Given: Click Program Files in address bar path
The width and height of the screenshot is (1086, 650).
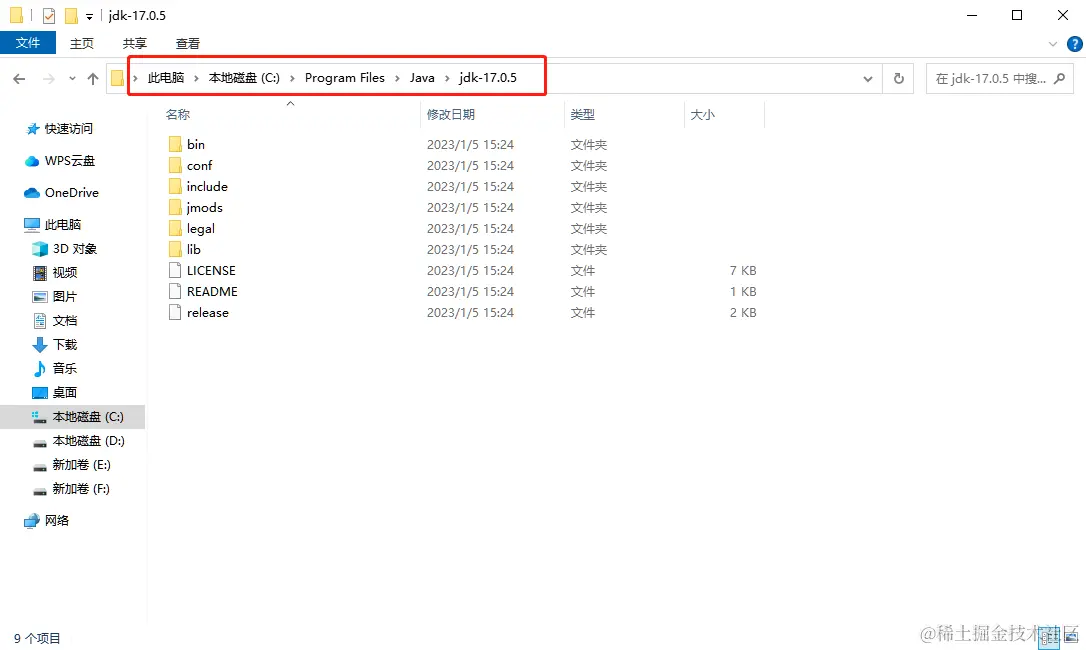Looking at the screenshot, I should click(x=345, y=78).
